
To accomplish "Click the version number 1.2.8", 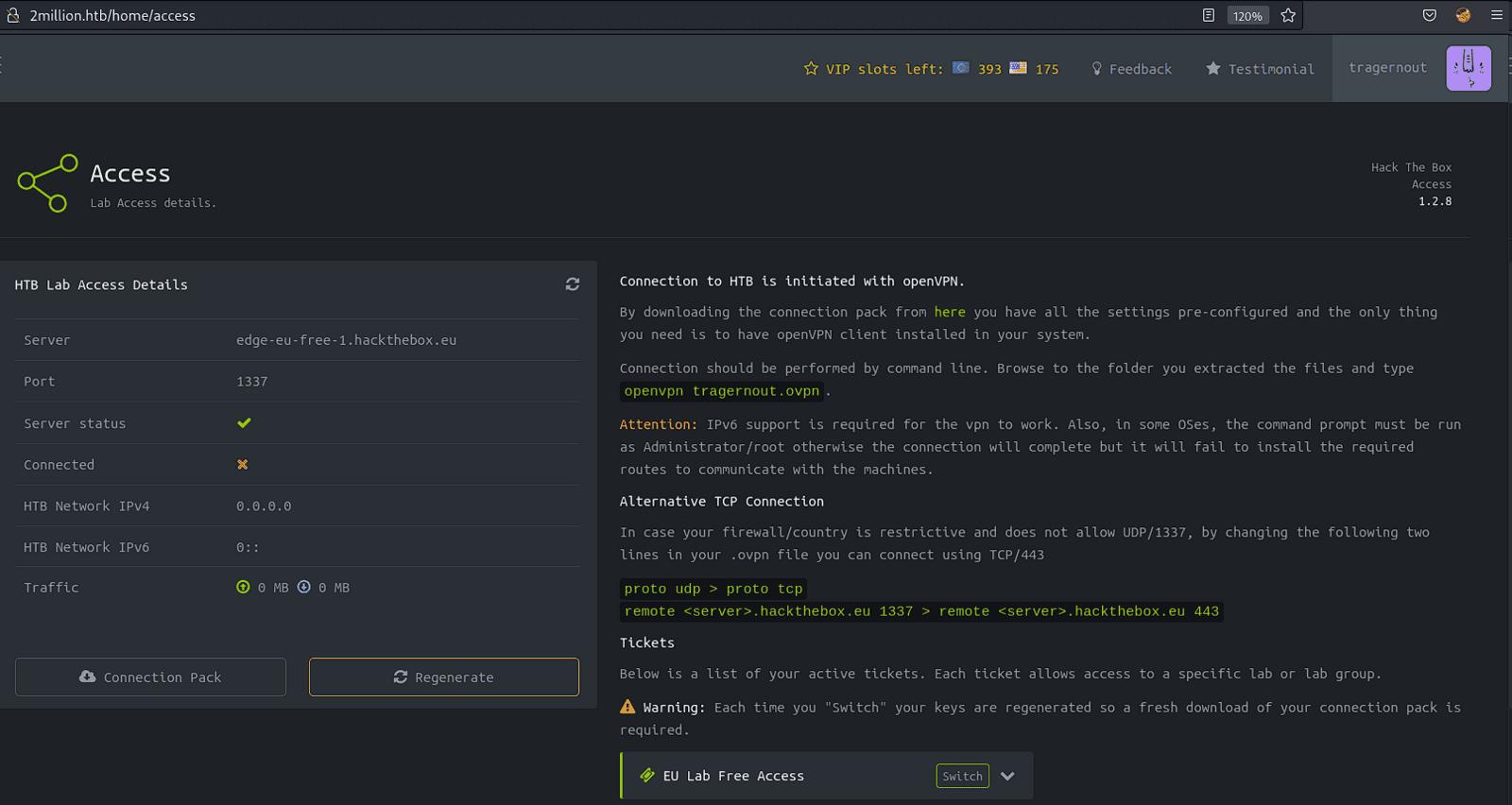I will (1435, 201).
